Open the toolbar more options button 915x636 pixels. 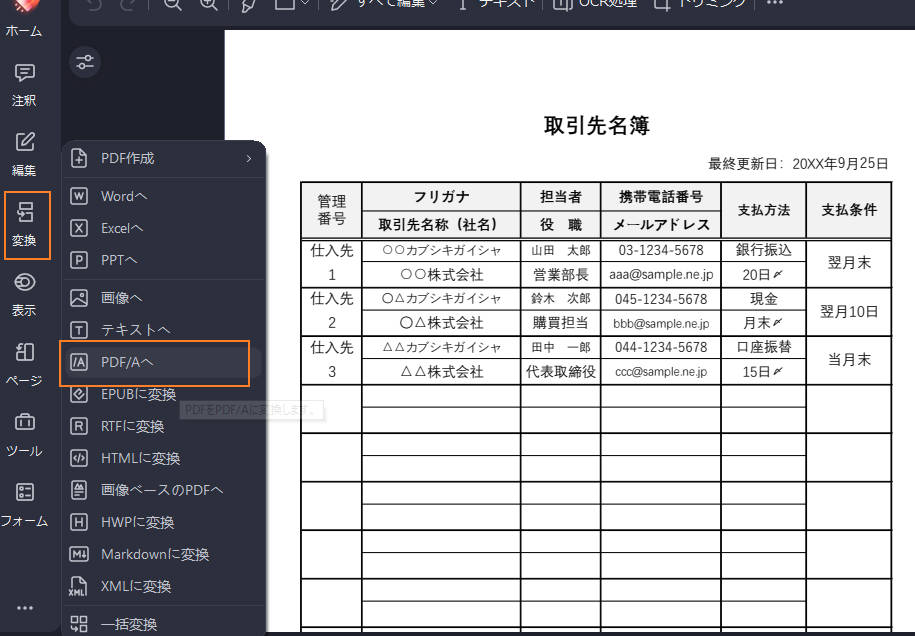pyautogui.click(x=775, y=5)
